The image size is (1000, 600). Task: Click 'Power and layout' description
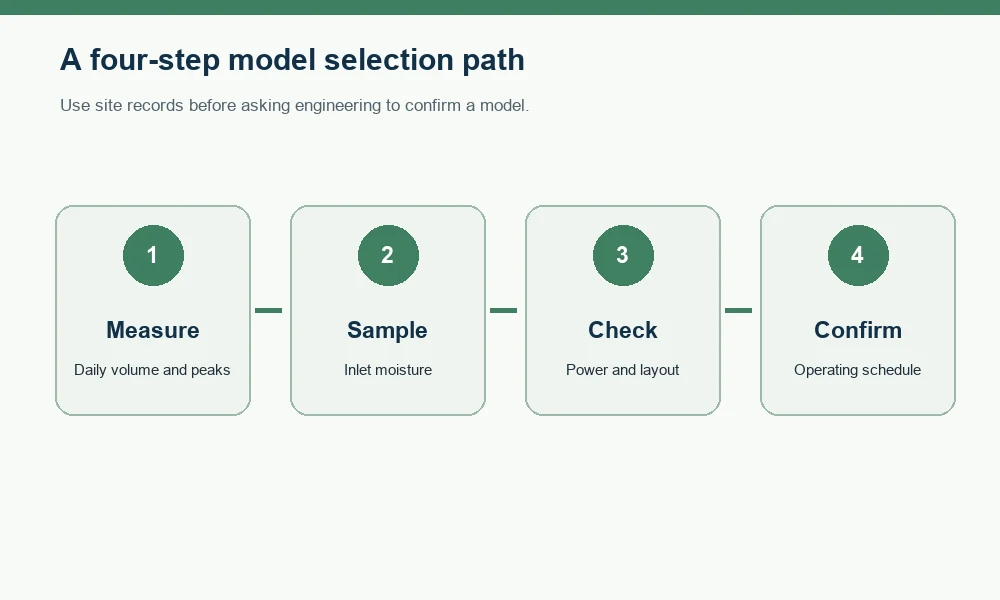623,370
